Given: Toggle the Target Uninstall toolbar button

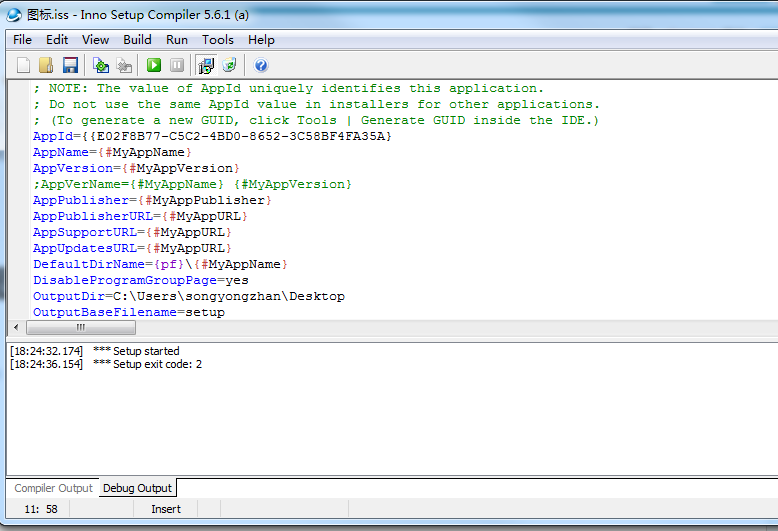Looking at the screenshot, I should pos(229,65).
